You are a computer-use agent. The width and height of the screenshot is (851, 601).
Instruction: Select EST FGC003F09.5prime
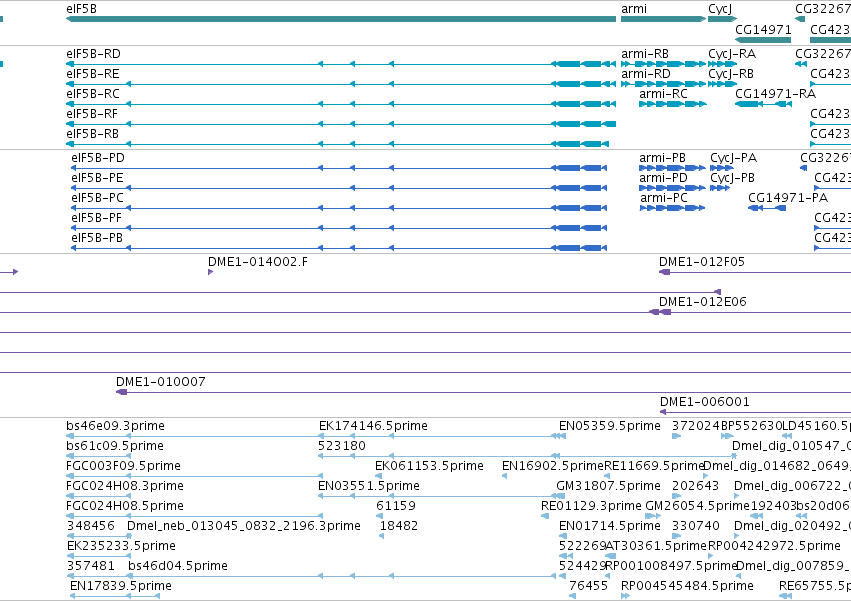[124, 466]
